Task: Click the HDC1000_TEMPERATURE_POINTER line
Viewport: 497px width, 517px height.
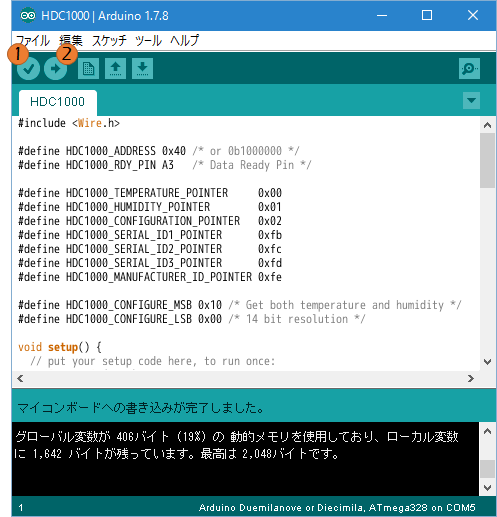Action: pyautogui.click(x=150, y=193)
